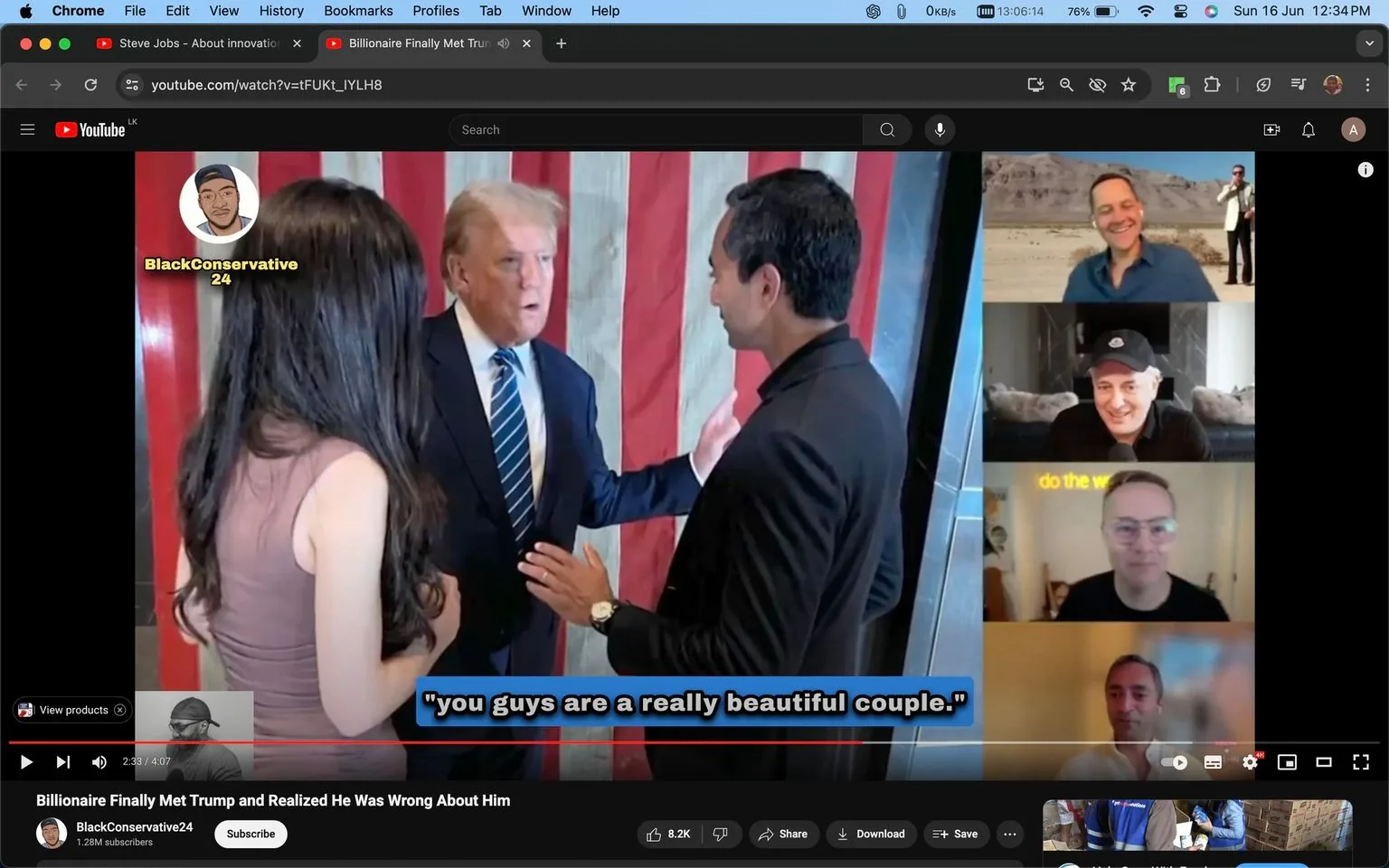Viewport: 1389px width, 868px height.
Task: Search by voice using the microphone icon
Action: [940, 129]
